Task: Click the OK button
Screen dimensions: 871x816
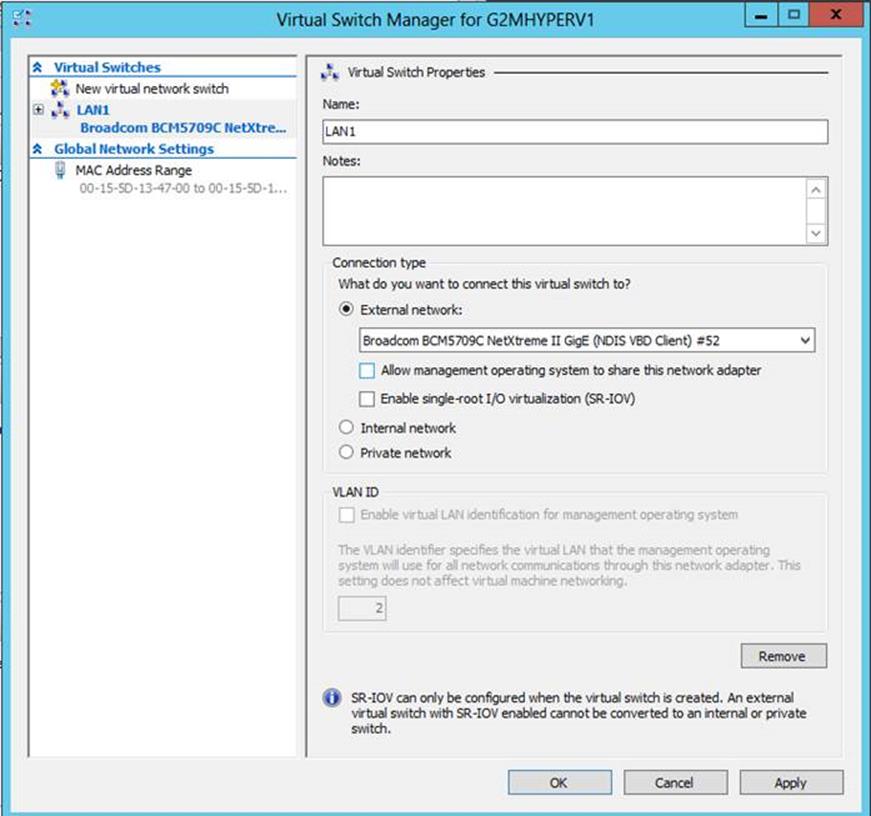Action: click(x=559, y=783)
